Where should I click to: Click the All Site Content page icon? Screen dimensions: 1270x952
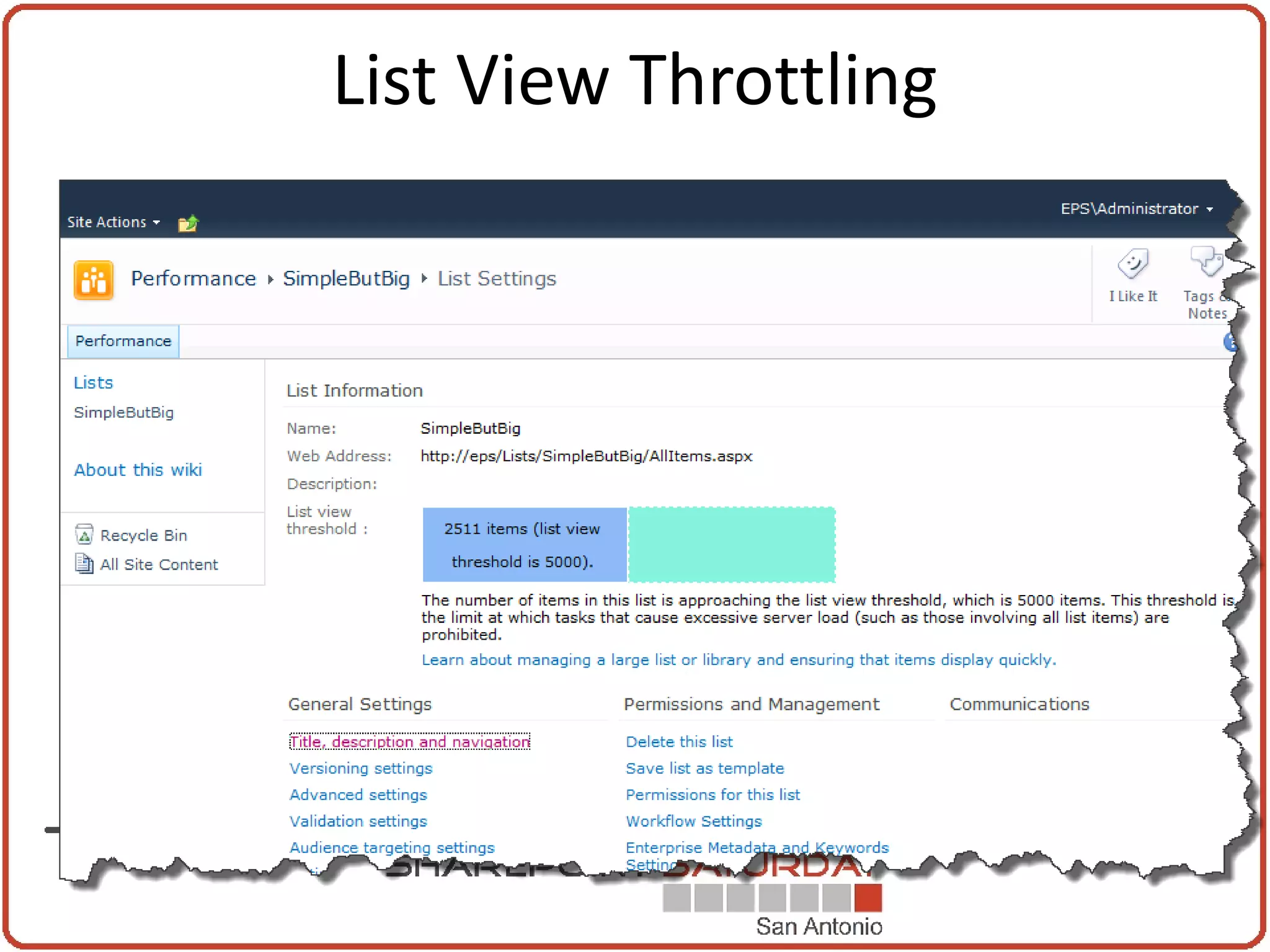[84, 563]
